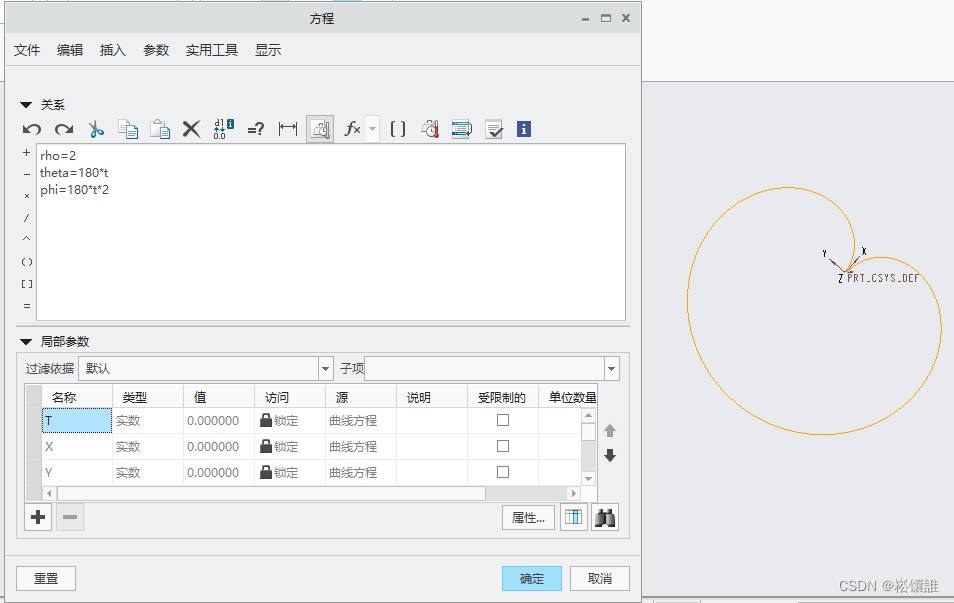The height and width of the screenshot is (603, 954).
Task: Open the 过滤依据 filter dropdown
Action: (325, 369)
